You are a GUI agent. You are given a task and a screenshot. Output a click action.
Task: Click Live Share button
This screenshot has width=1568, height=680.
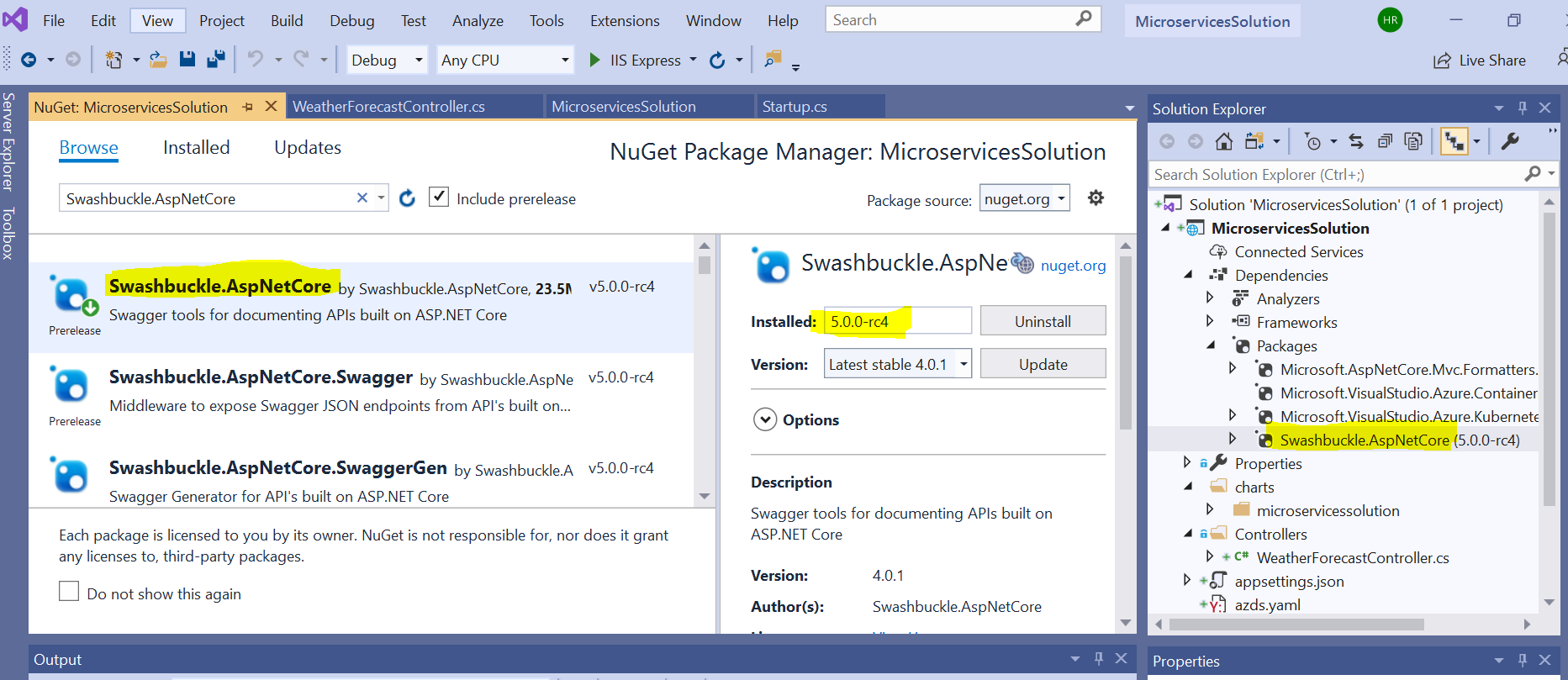[x=1480, y=61]
